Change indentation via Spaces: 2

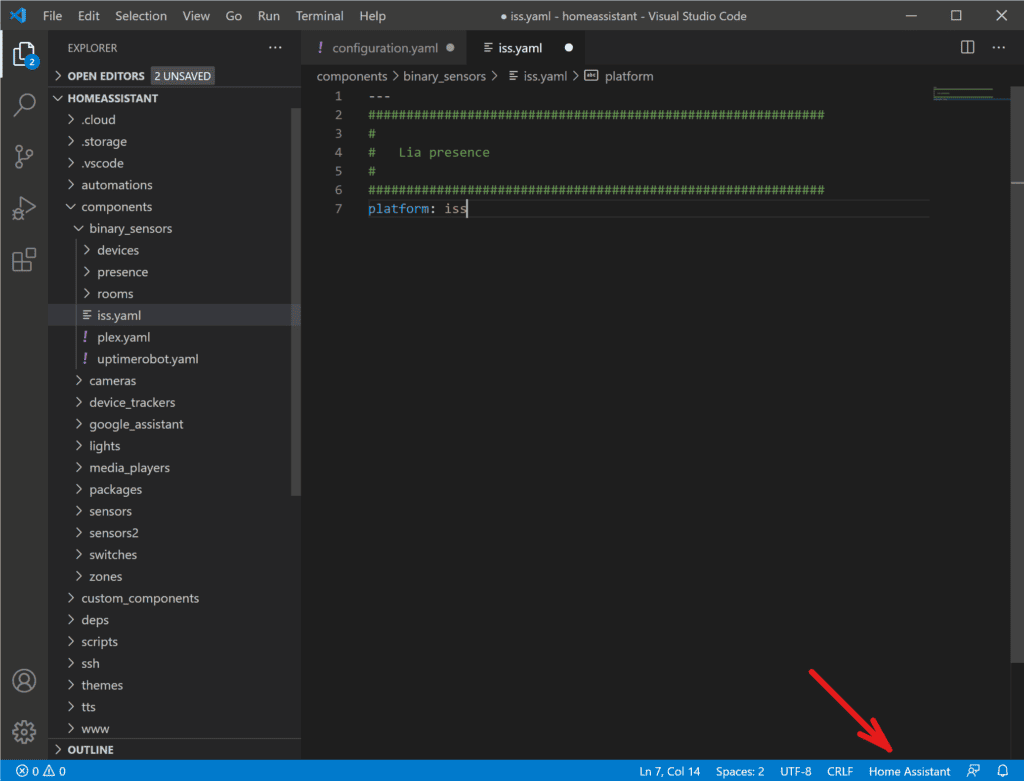click(x=740, y=771)
